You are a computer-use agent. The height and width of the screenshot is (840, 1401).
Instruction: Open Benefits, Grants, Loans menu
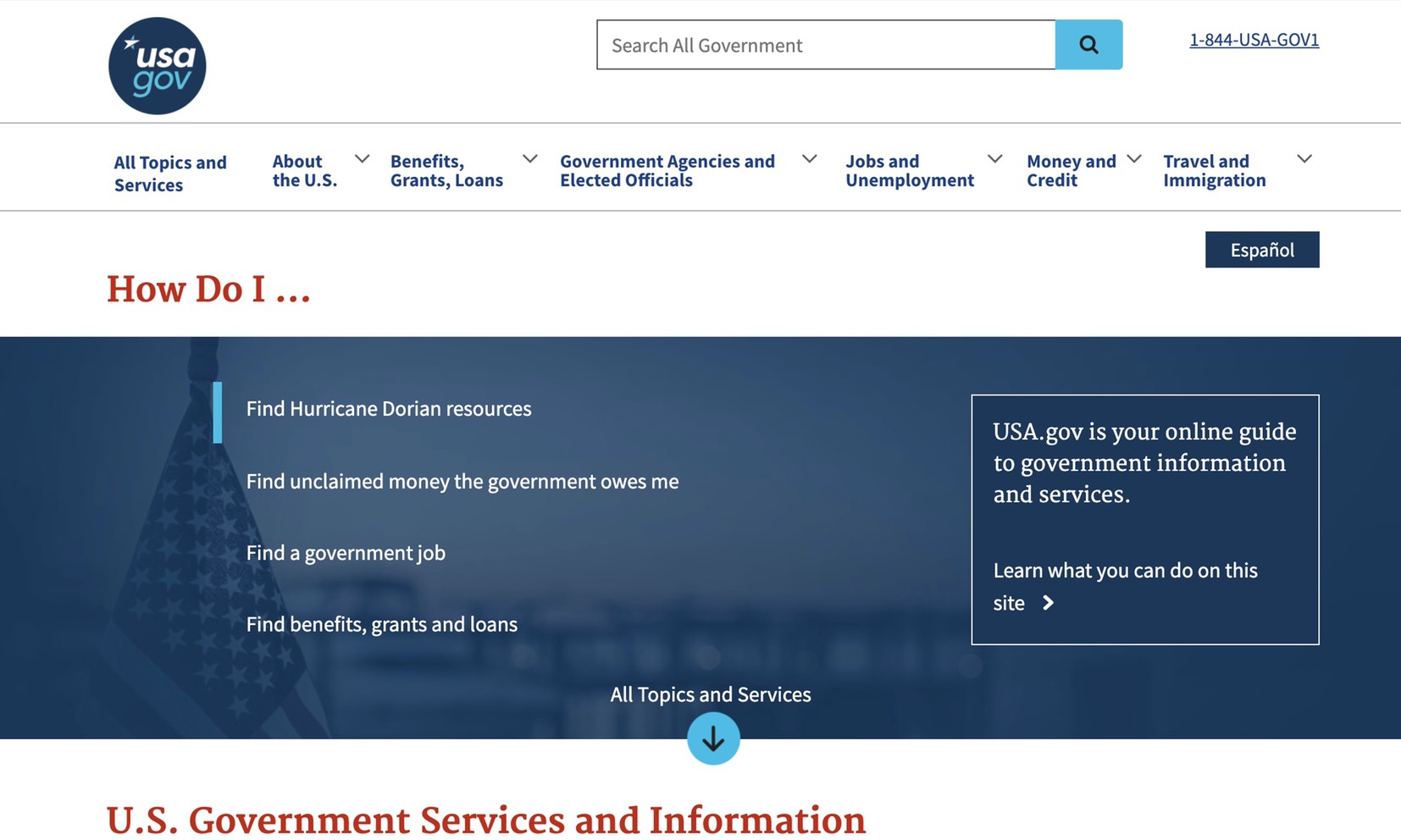click(x=446, y=171)
